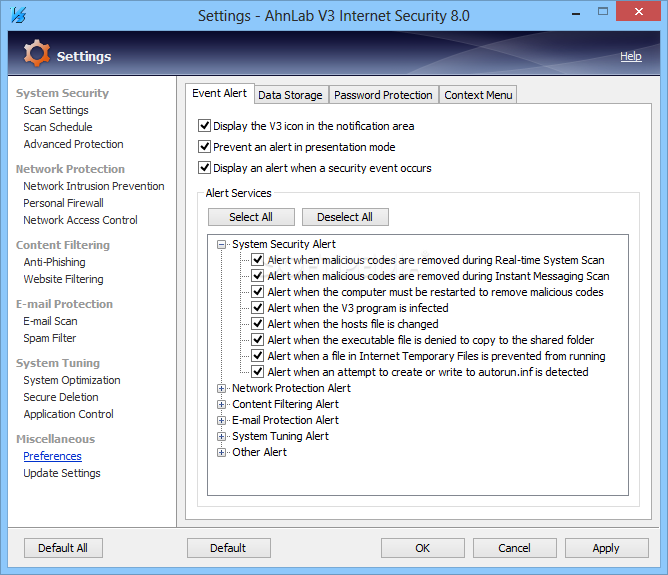Open Update Settings in sidebar

click(x=62, y=473)
